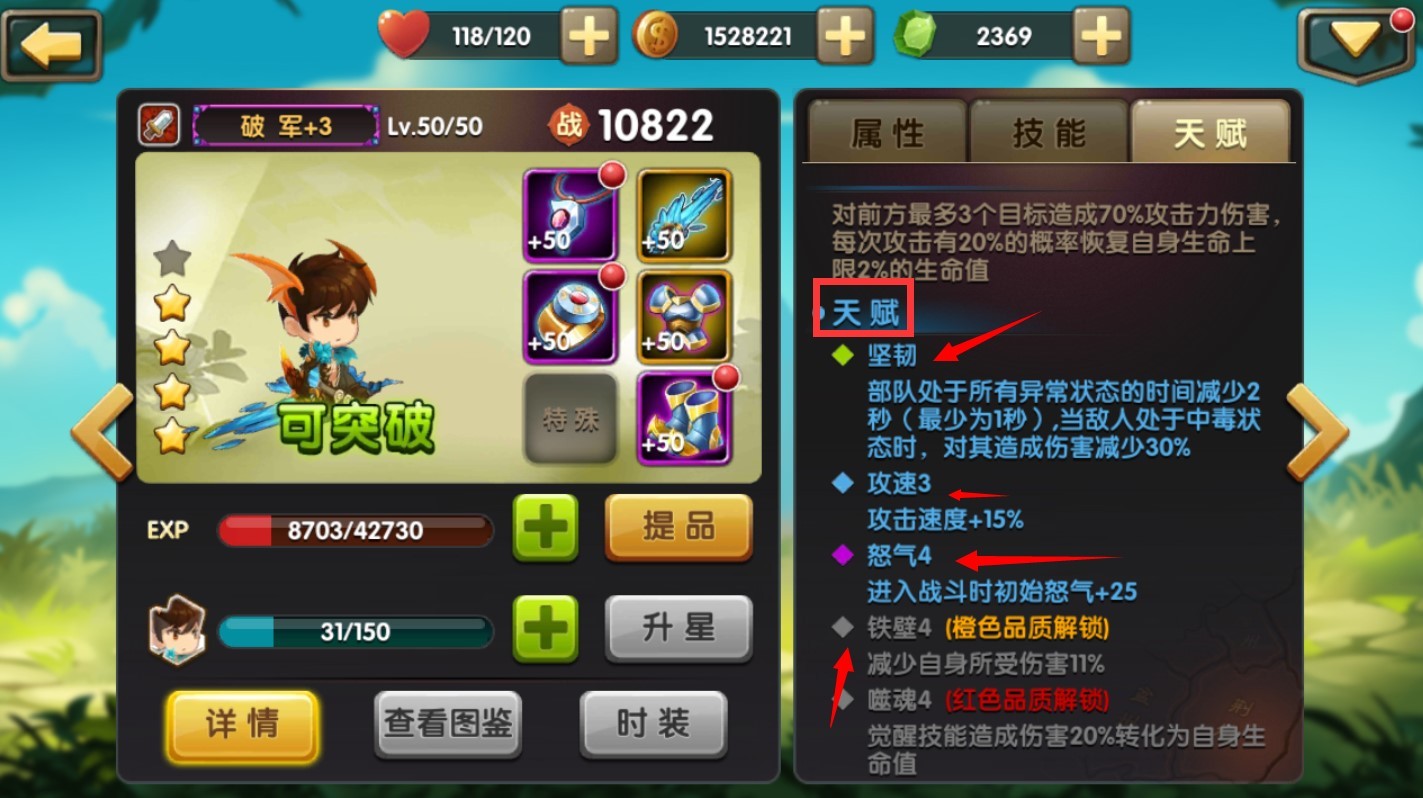This screenshot has height=798, width=1423.
Task: Add more hearts with plus icon
Action: [x=588, y=37]
